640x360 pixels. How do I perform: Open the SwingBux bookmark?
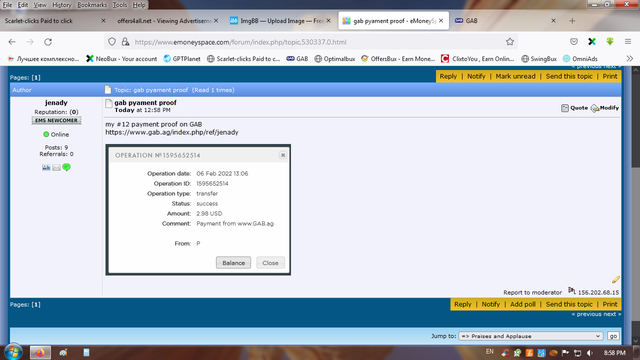(x=539, y=59)
